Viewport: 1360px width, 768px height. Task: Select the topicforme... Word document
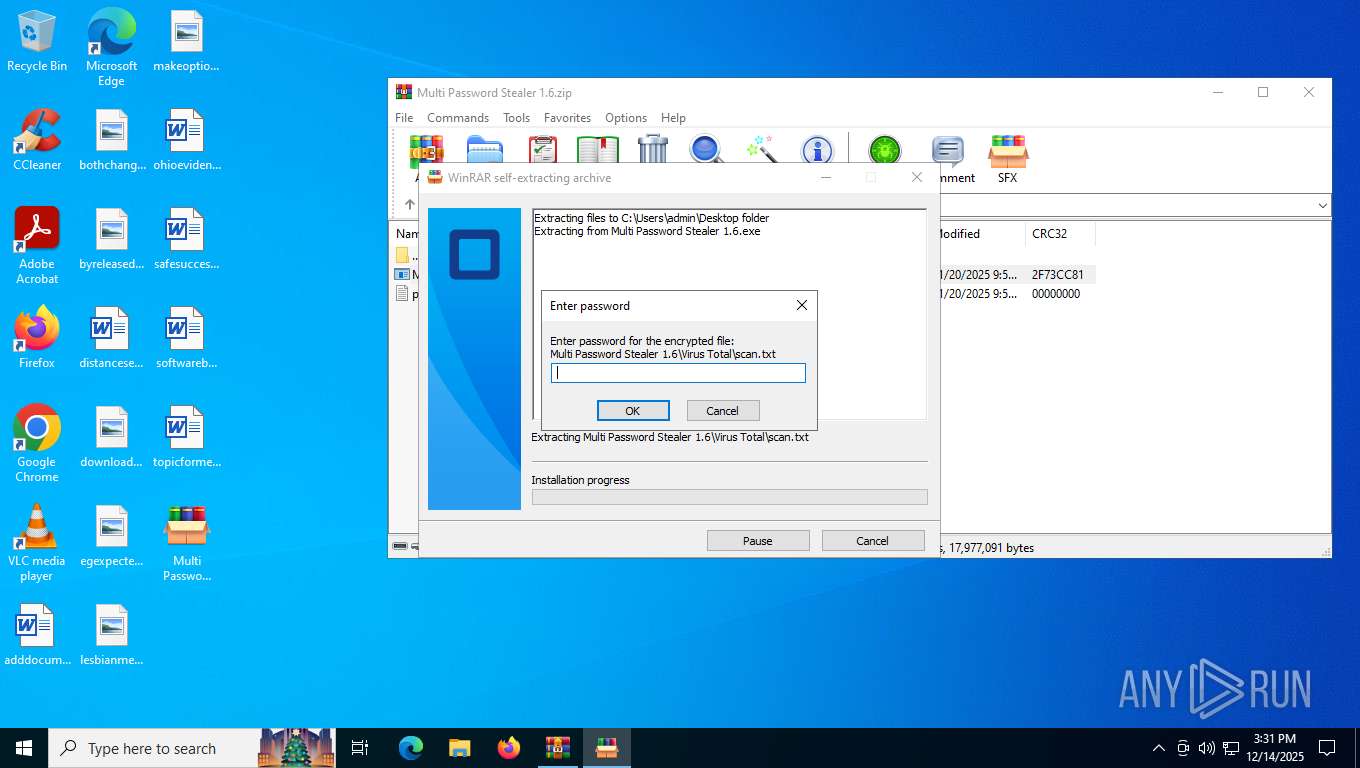tap(186, 436)
